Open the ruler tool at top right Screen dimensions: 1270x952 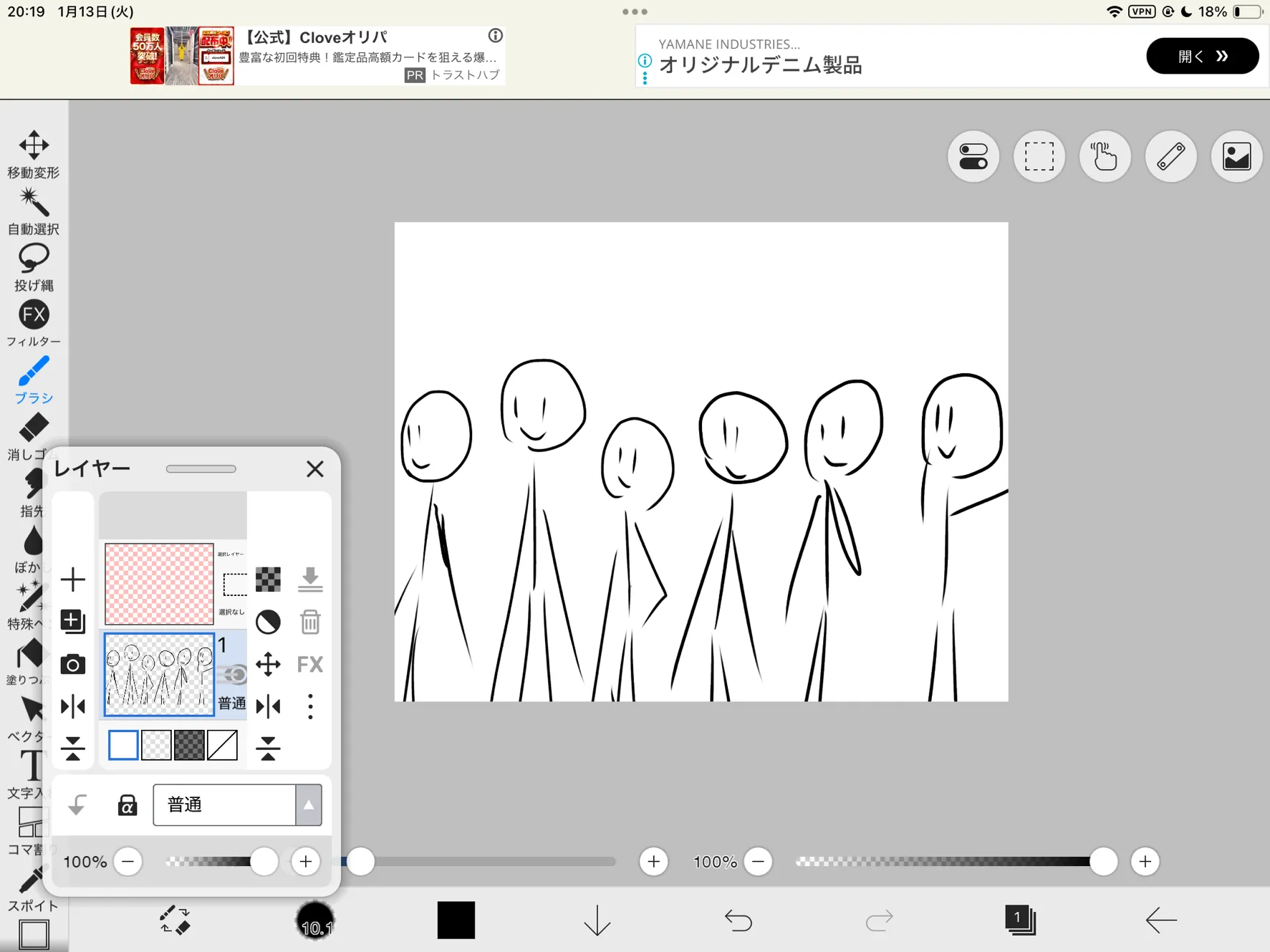(1170, 157)
